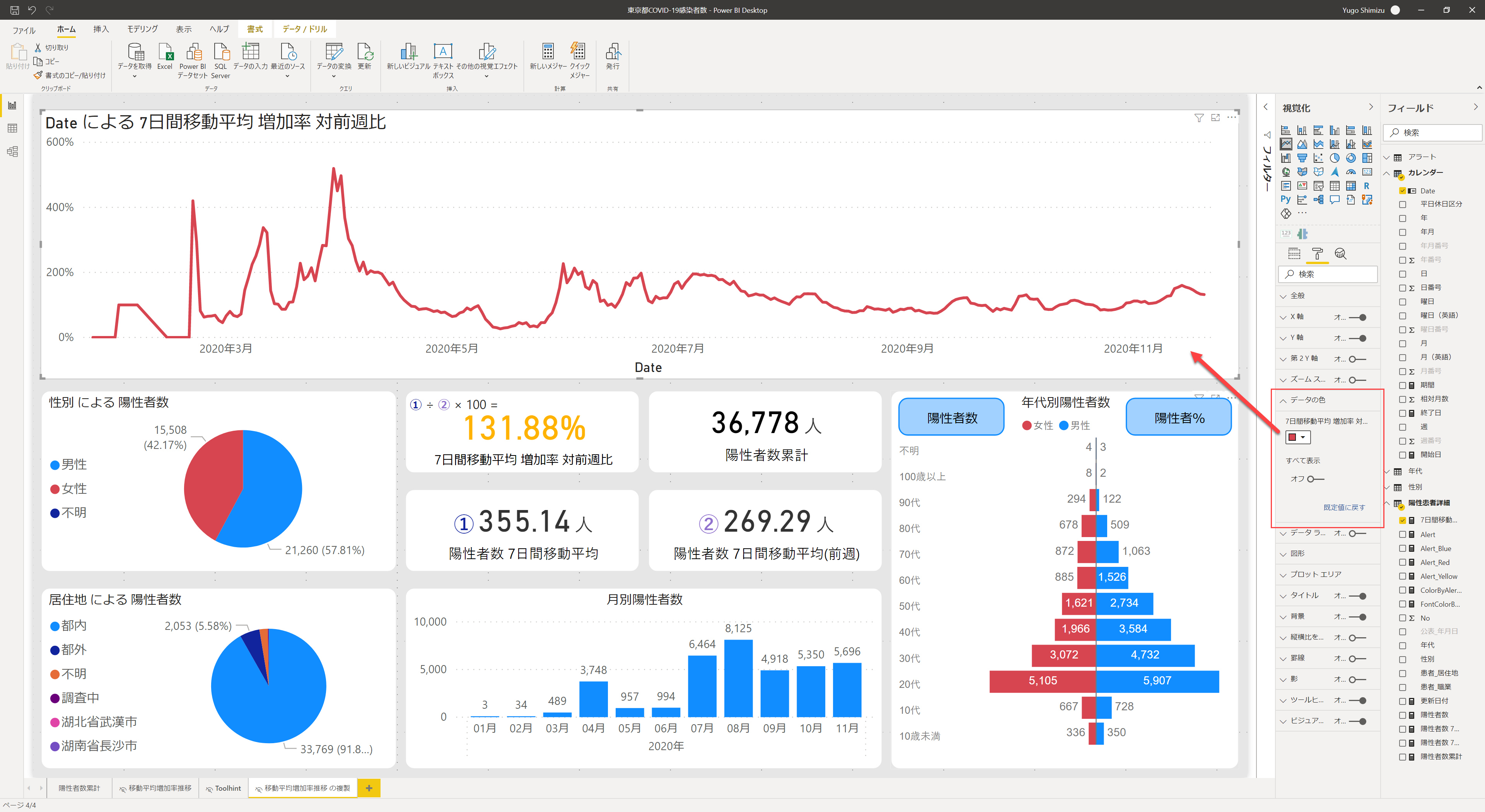
Task: Toggle the X軸 switch off
Action: (x=1358, y=317)
